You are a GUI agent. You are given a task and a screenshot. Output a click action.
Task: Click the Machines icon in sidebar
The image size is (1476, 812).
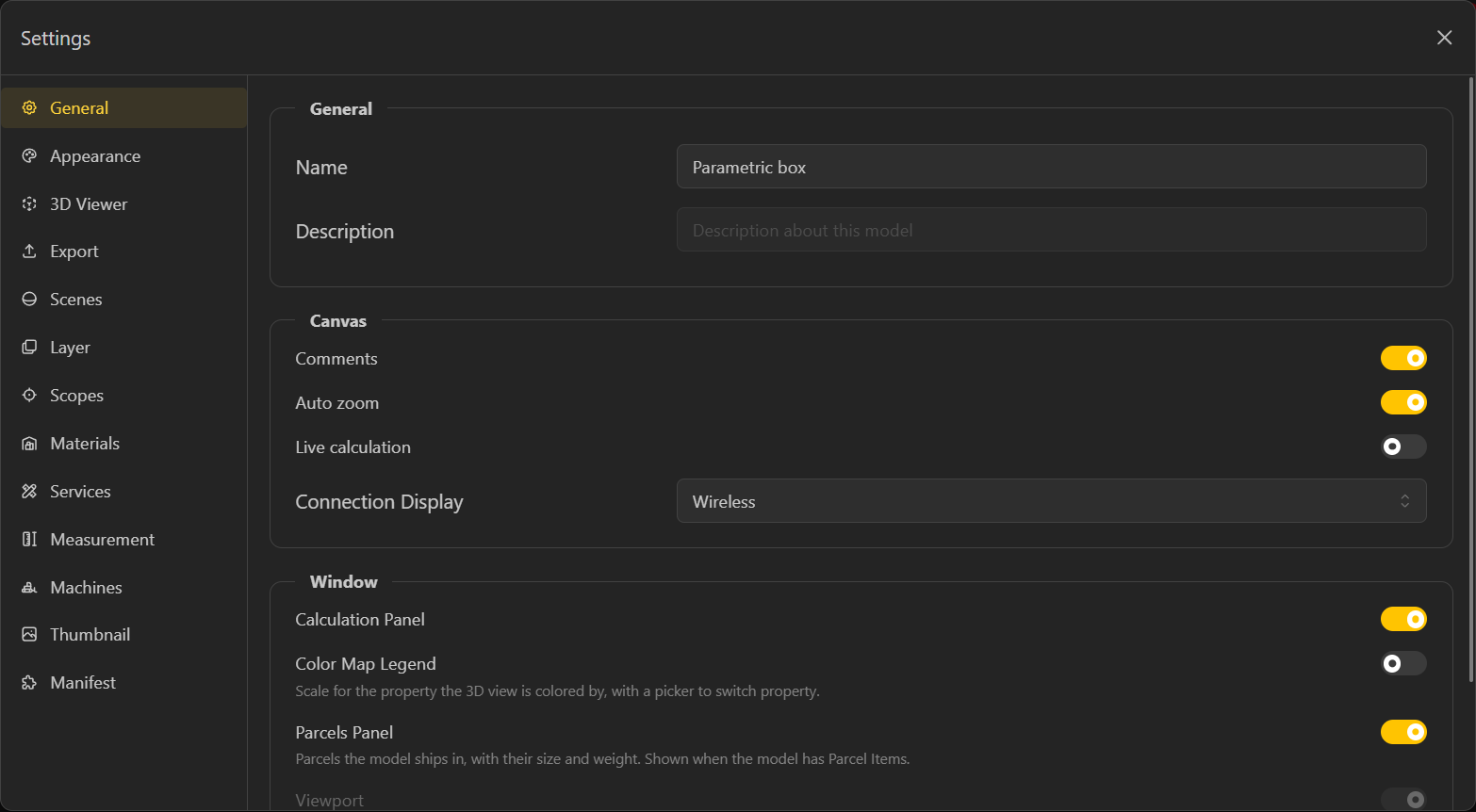(30, 588)
